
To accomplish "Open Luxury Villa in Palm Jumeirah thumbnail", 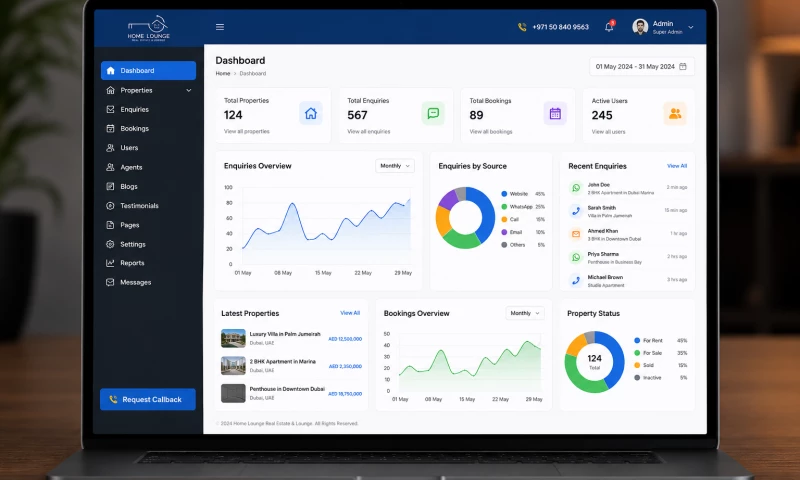I will click(233, 338).
